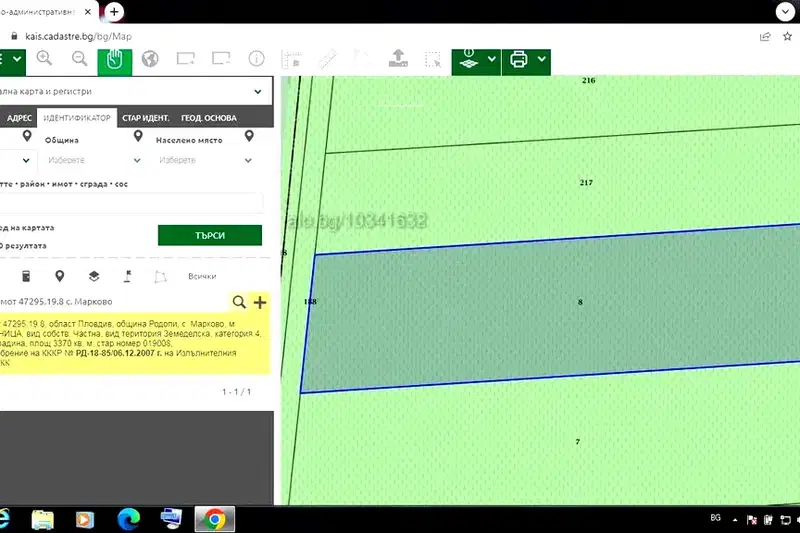Viewport: 800px width, 533px height.
Task: Click the zoom in magnifier tool
Action: (x=44, y=59)
